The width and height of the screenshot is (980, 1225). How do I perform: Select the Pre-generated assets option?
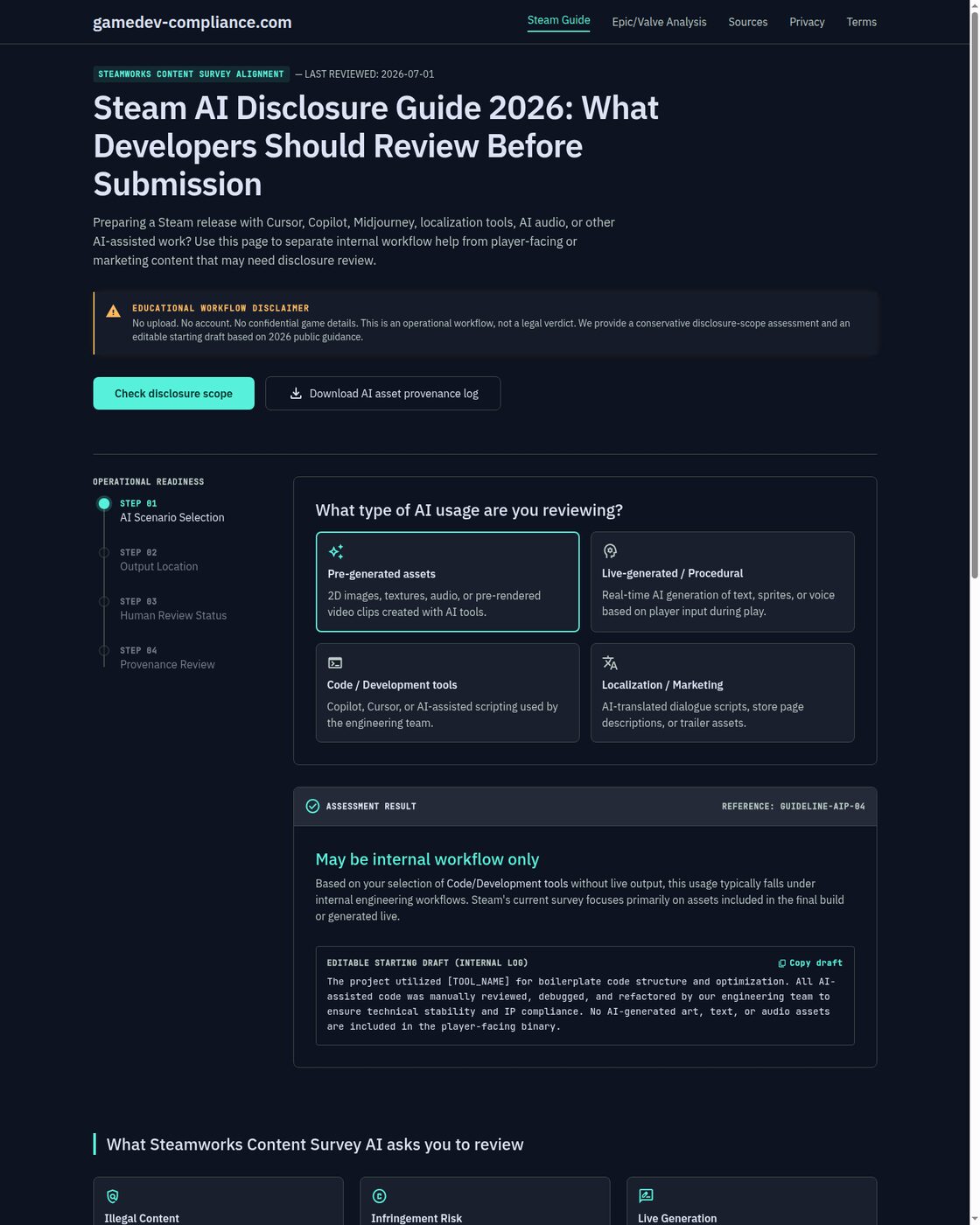click(x=447, y=582)
